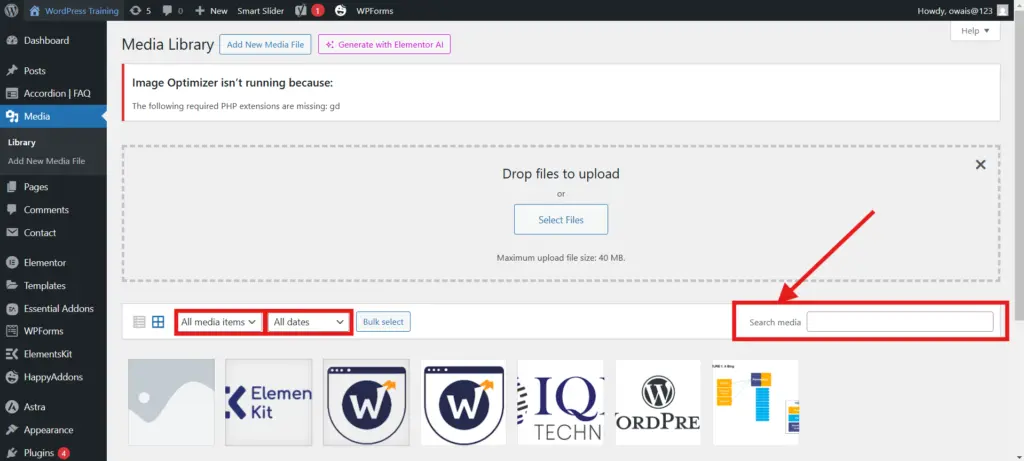The width and height of the screenshot is (1024, 461).
Task: Focus the Search media field
Action: [900, 322]
